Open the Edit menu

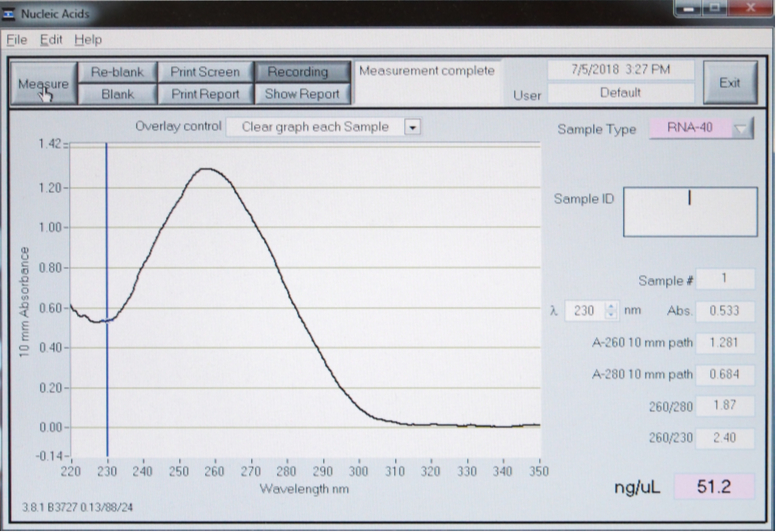coord(51,40)
